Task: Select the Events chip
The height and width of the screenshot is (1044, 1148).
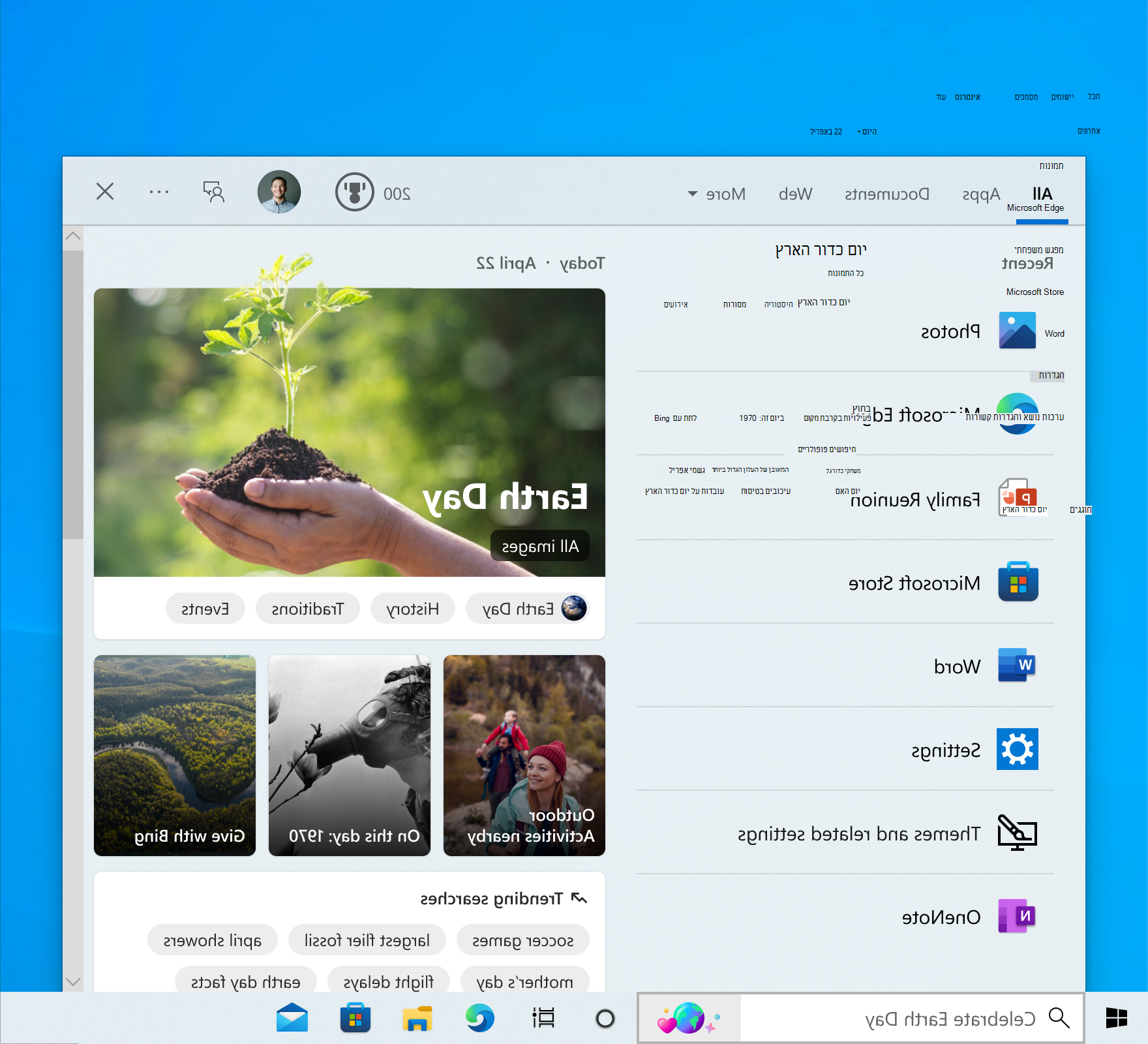Action: 205,609
